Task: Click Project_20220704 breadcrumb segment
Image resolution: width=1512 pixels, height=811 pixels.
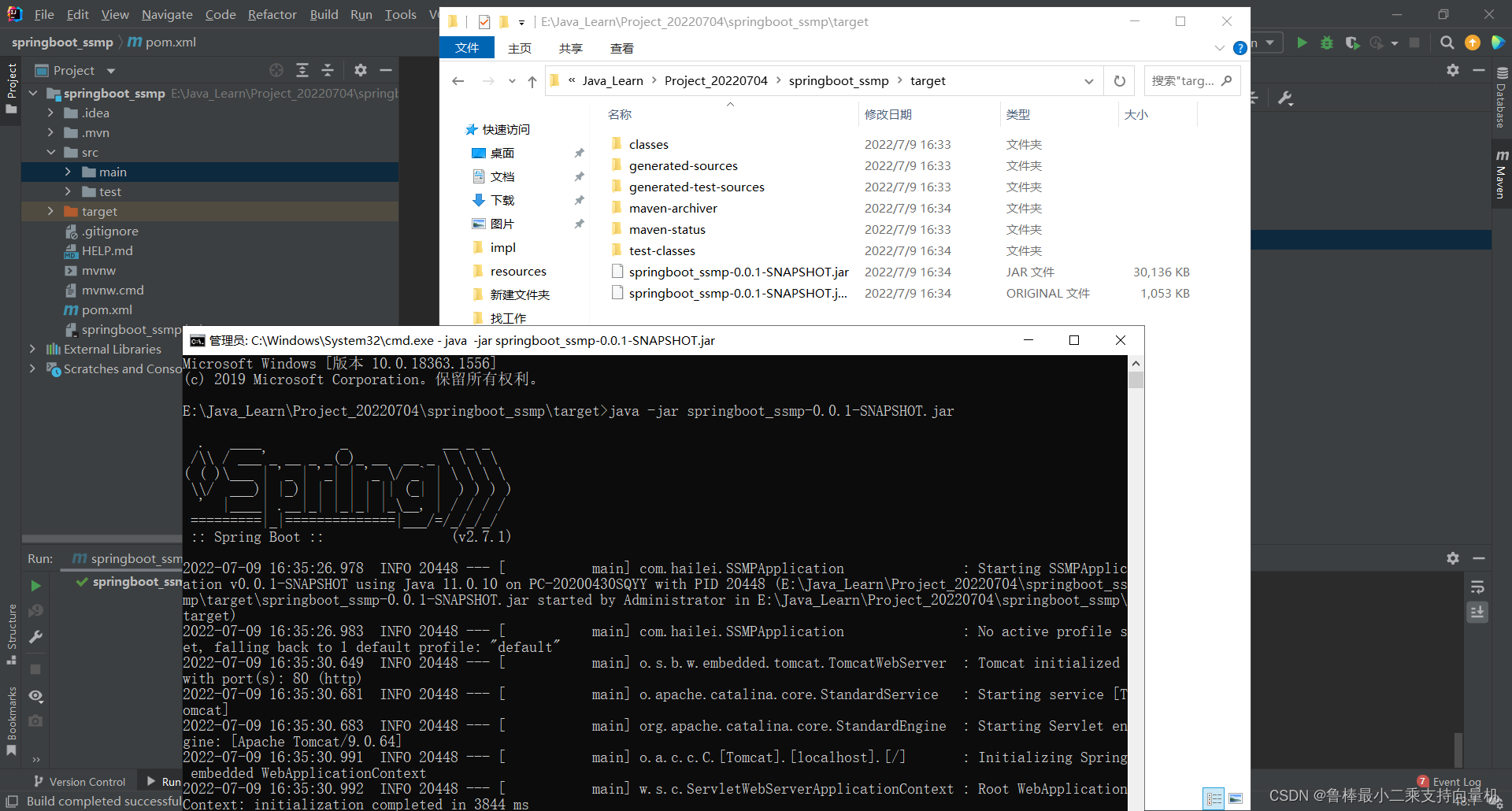Action: 716,81
